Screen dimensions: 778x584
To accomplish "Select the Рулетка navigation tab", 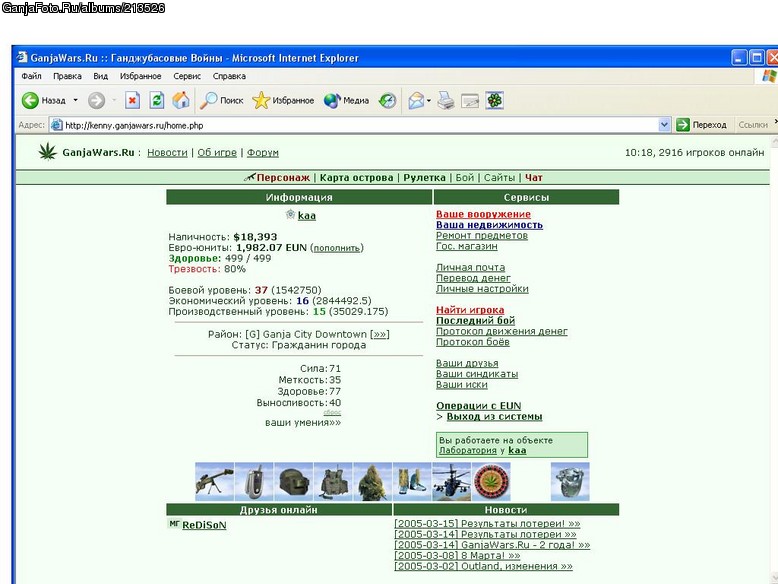I will click(424, 178).
